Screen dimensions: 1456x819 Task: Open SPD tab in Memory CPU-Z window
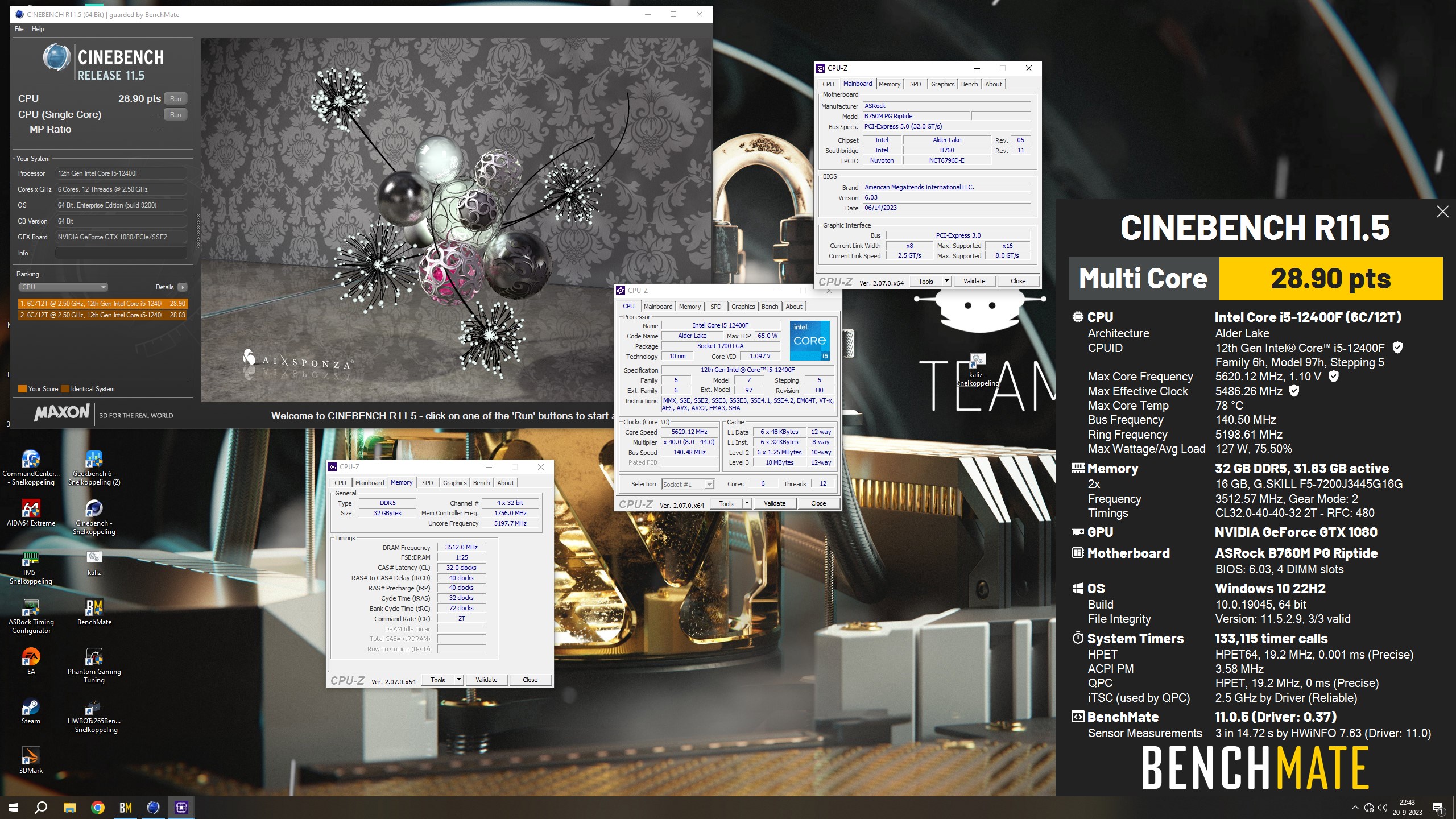coord(427,483)
